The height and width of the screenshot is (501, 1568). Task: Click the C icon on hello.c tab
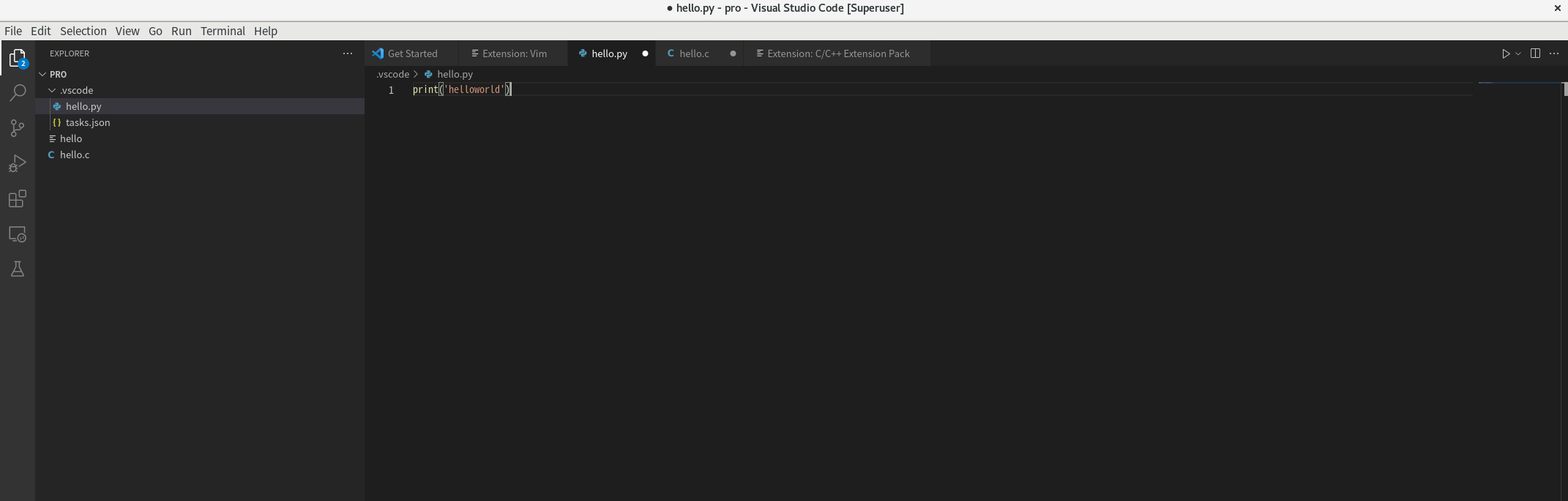coord(671,53)
